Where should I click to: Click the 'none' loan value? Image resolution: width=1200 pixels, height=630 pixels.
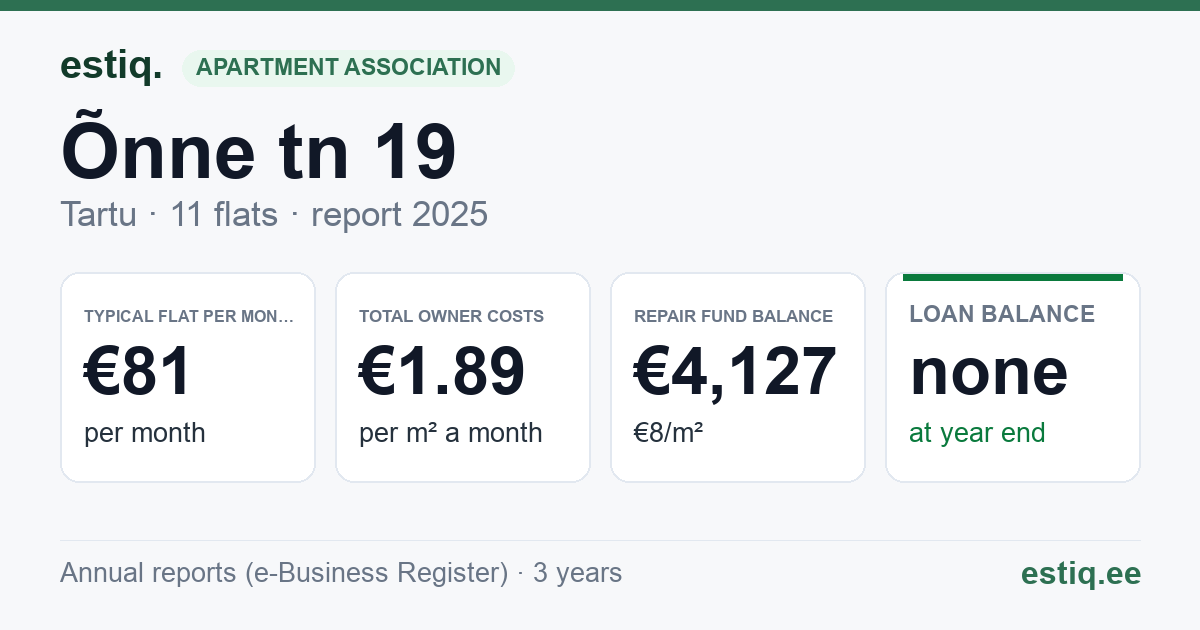pos(989,372)
